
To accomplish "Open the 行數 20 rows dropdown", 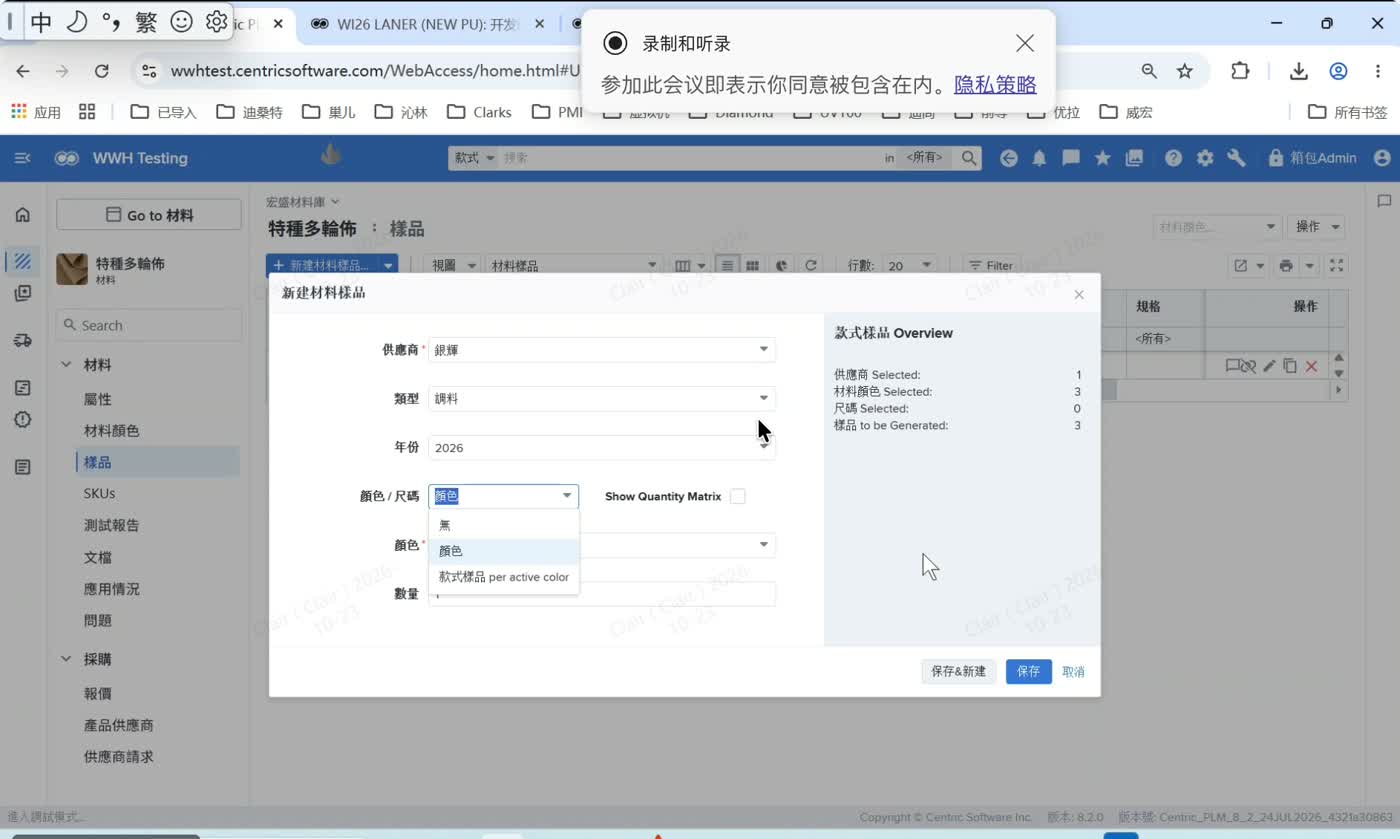I will tap(909, 266).
